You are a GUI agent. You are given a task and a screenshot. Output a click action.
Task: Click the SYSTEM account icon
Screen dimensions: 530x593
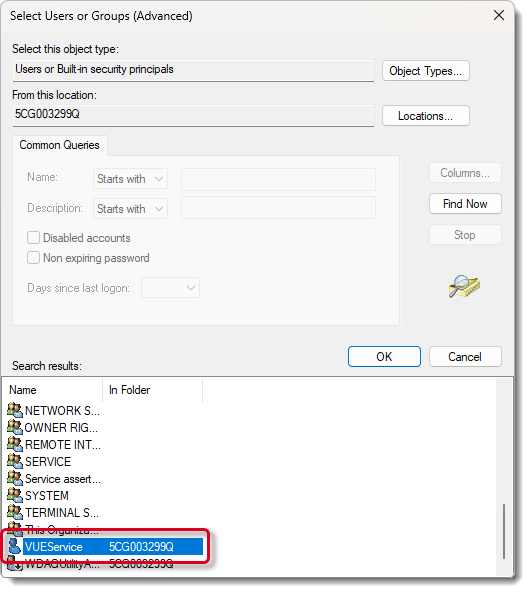point(15,495)
